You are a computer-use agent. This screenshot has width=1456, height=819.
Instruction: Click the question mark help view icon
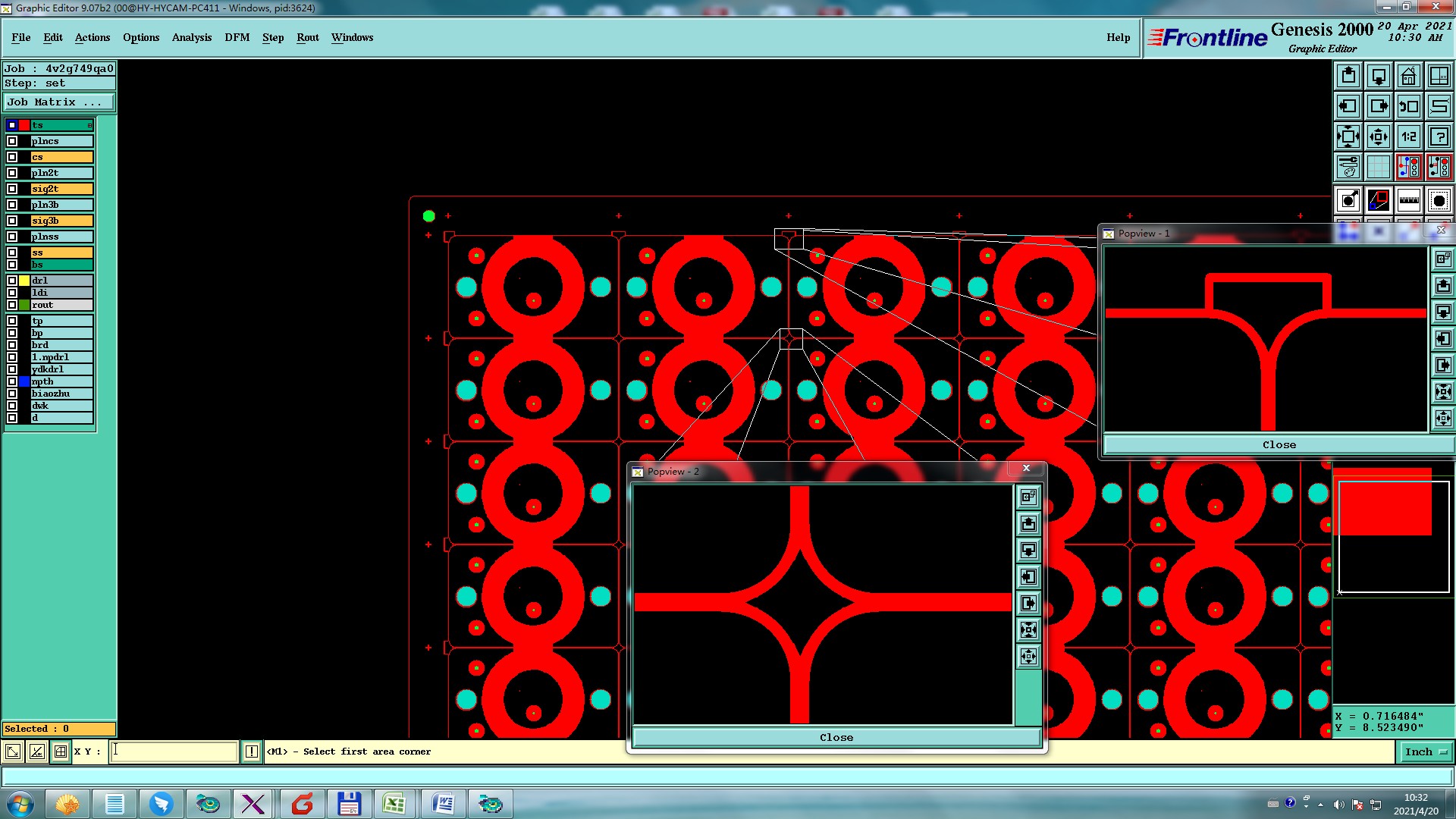[1439, 136]
